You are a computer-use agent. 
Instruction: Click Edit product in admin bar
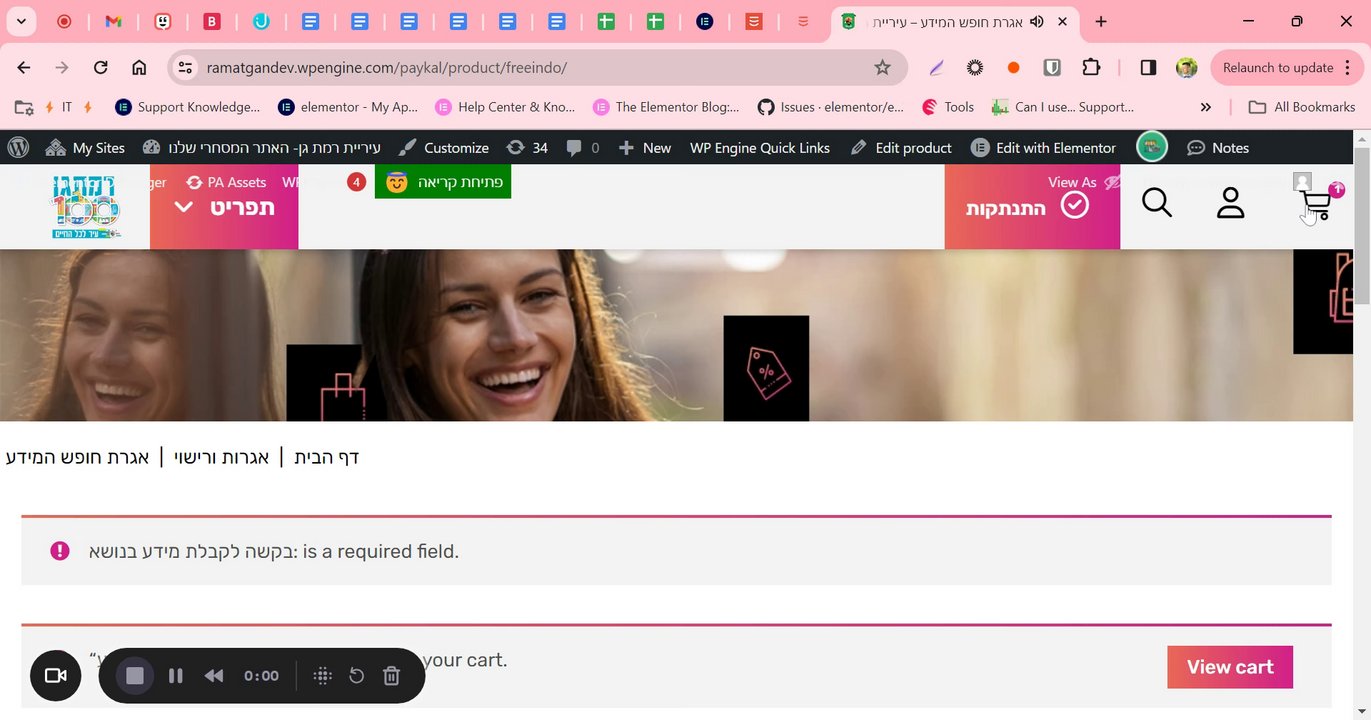point(901,147)
